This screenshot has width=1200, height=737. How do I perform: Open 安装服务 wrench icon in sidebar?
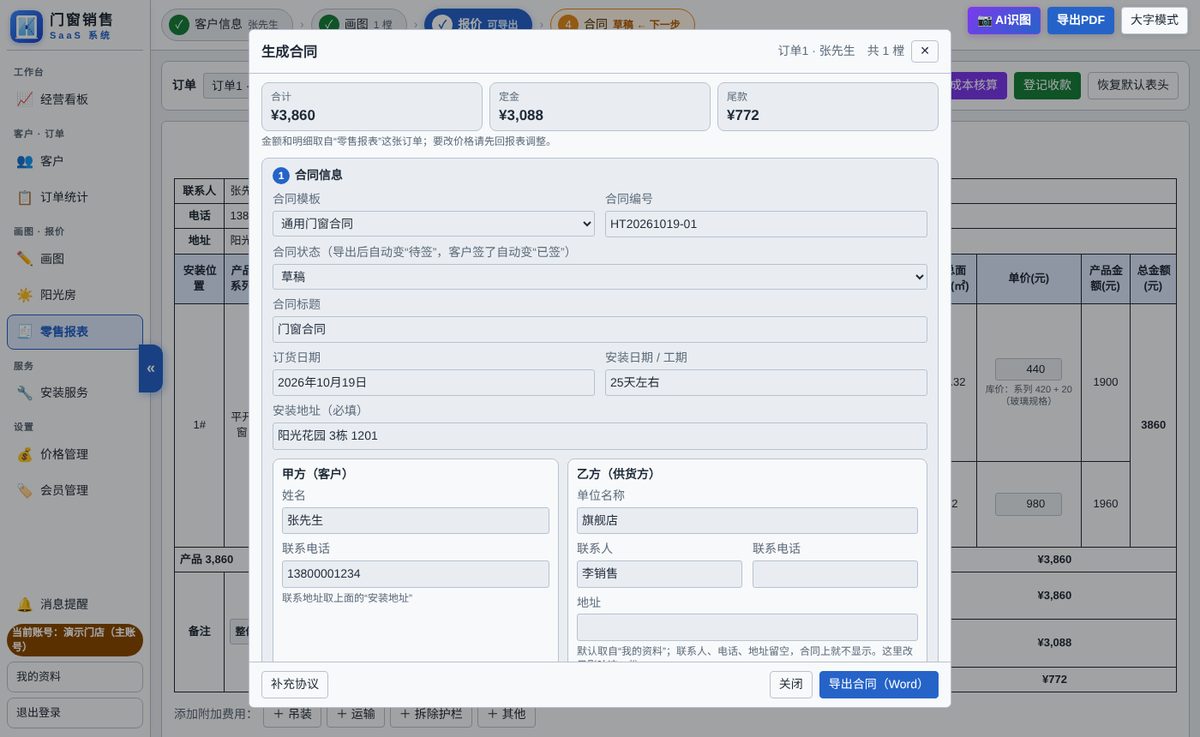coord(25,393)
